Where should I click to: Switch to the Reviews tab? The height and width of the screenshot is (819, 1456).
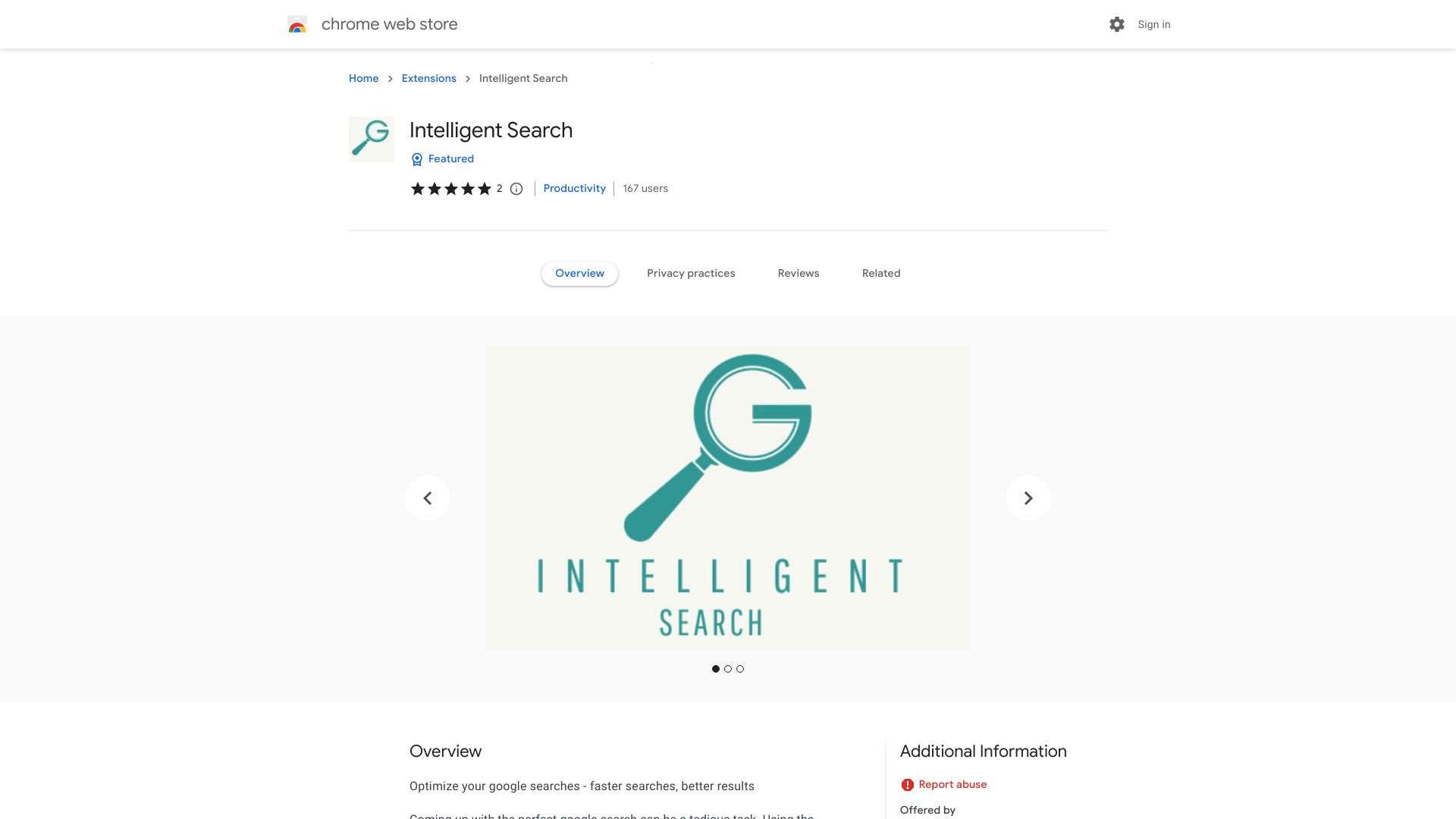click(798, 273)
